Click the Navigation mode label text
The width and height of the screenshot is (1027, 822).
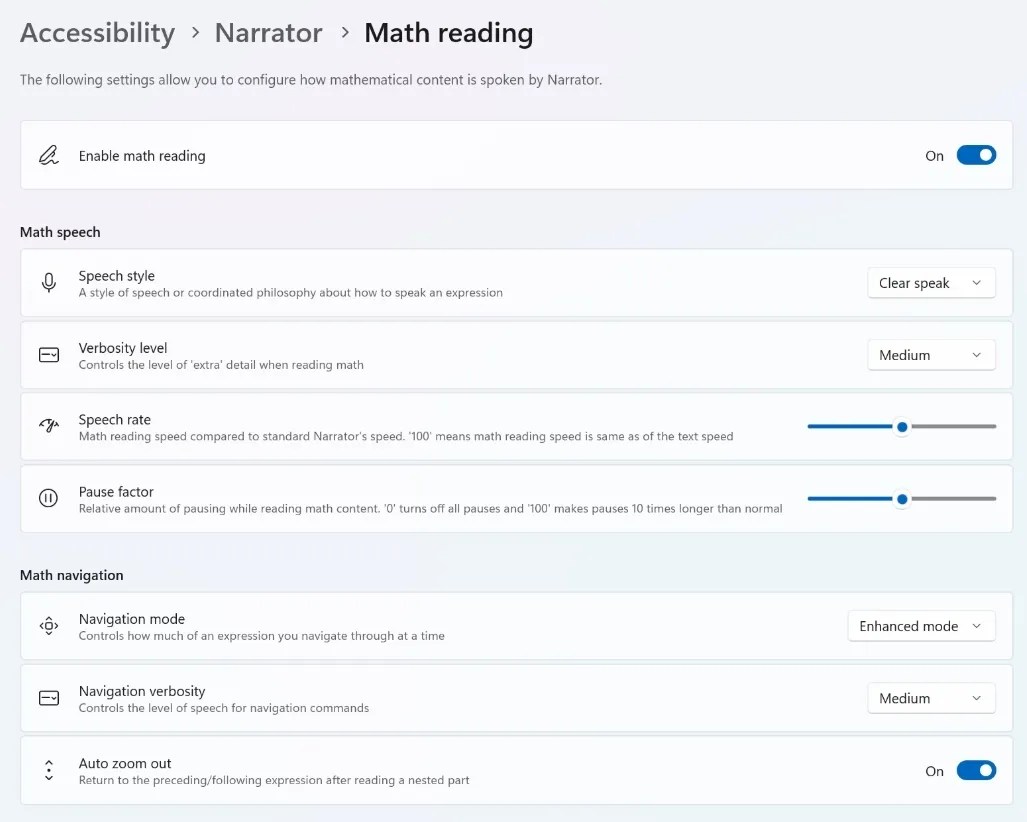[132, 619]
